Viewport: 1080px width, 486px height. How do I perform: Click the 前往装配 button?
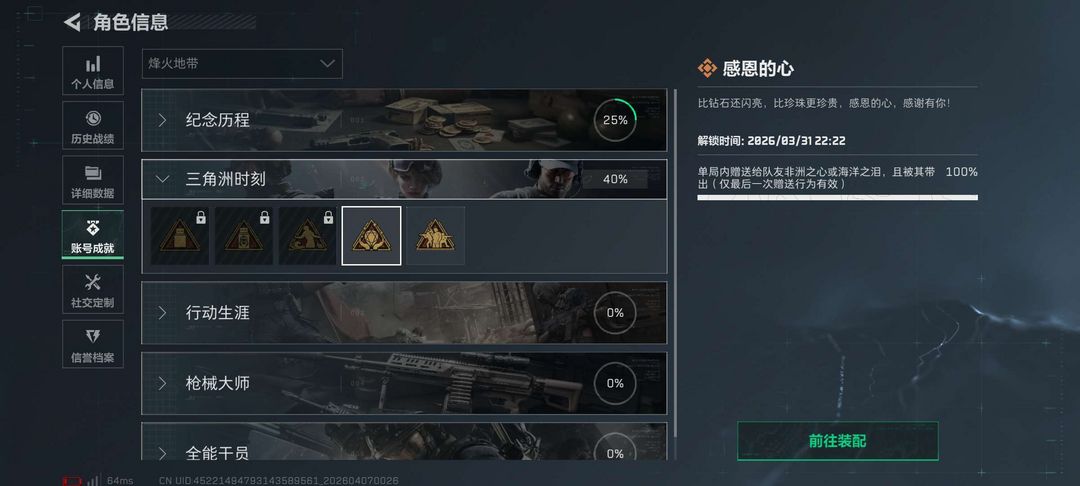coord(838,441)
